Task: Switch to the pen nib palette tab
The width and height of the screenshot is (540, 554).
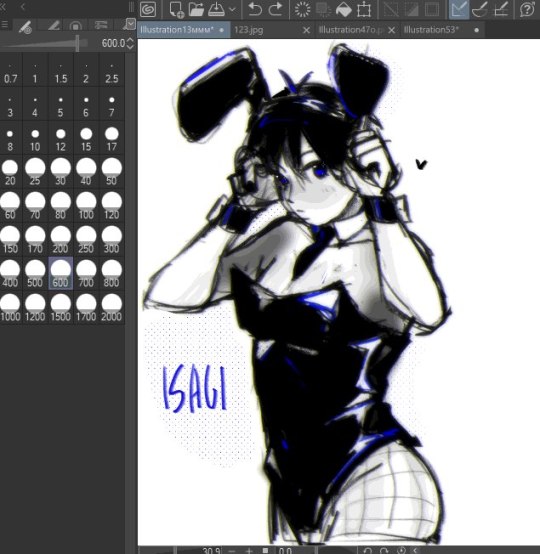Action: [53, 25]
